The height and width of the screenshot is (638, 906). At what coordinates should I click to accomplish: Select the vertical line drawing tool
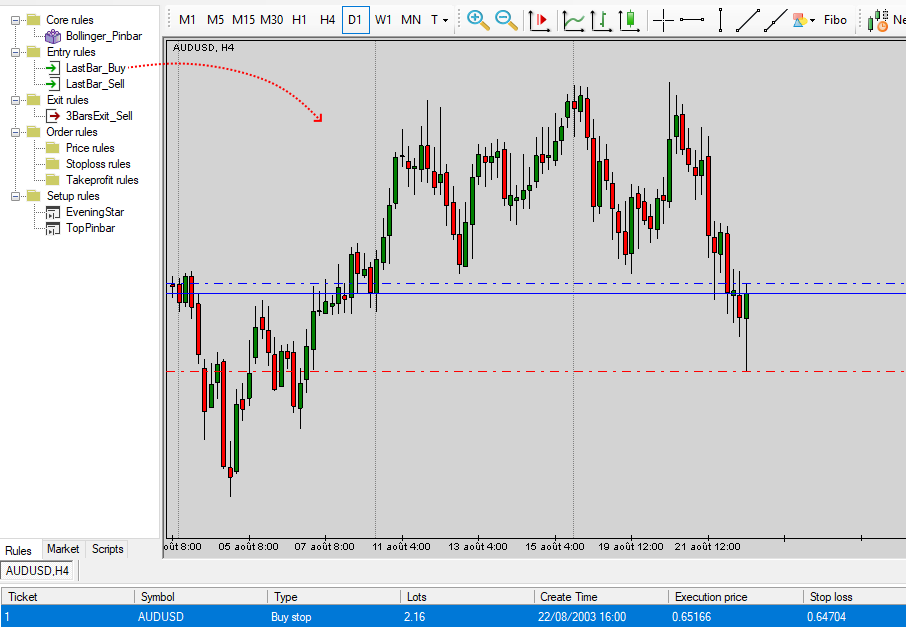click(720, 19)
